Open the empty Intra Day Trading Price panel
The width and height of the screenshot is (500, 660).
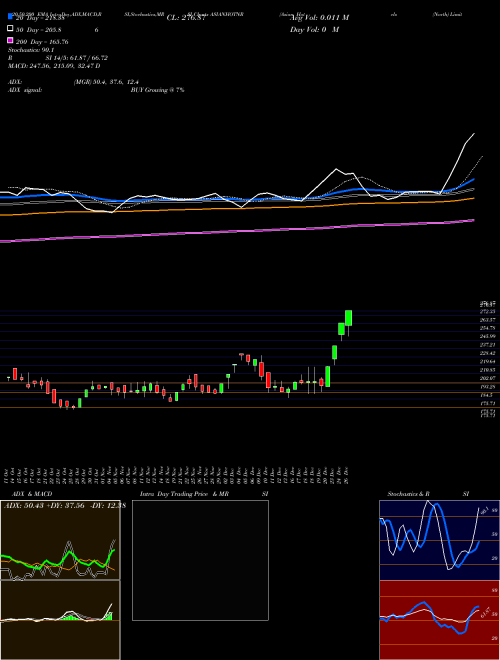200,560
